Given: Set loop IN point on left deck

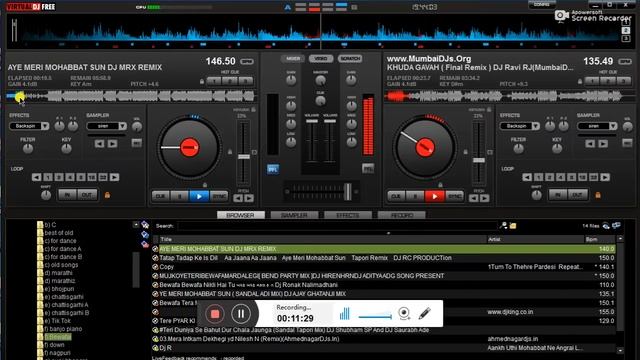Looking at the screenshot, I should [x=67, y=195].
